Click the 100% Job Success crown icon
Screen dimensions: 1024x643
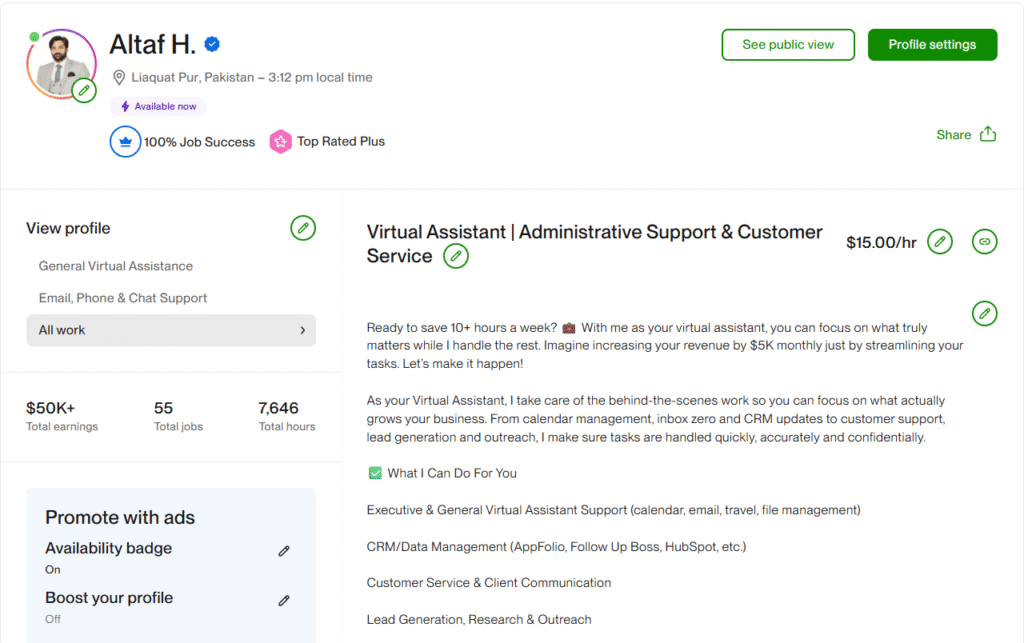125,142
